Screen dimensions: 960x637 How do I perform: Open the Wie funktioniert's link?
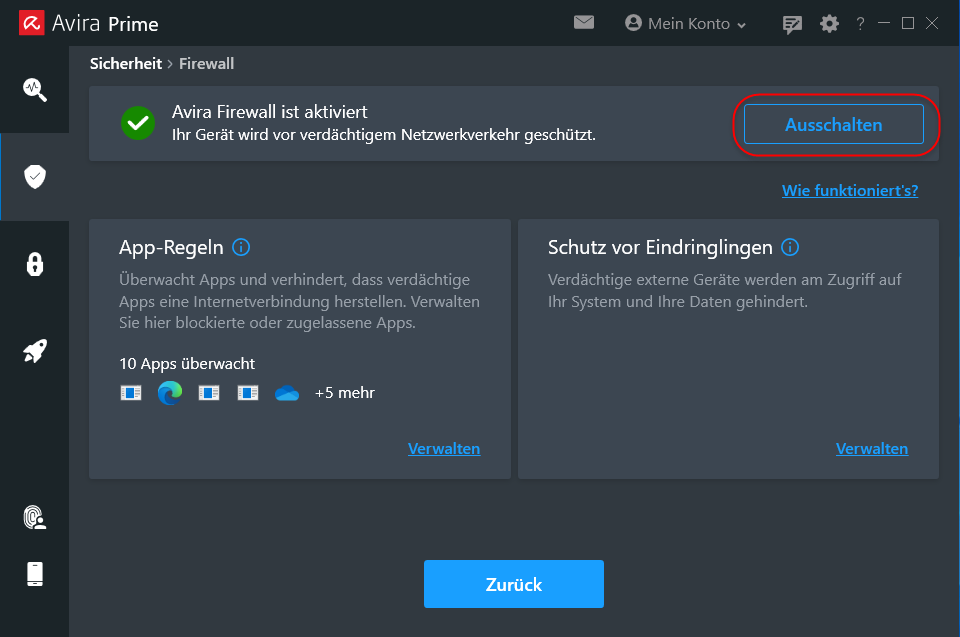(849, 189)
